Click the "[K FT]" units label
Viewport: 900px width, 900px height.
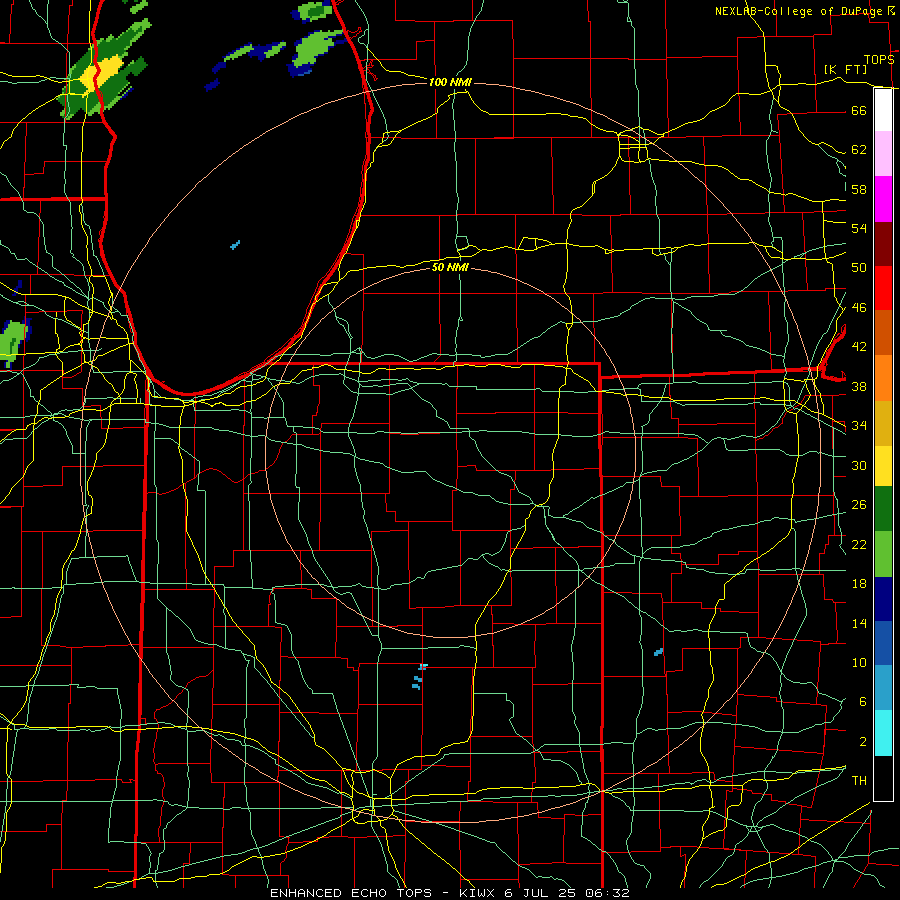pyautogui.click(x=845, y=70)
